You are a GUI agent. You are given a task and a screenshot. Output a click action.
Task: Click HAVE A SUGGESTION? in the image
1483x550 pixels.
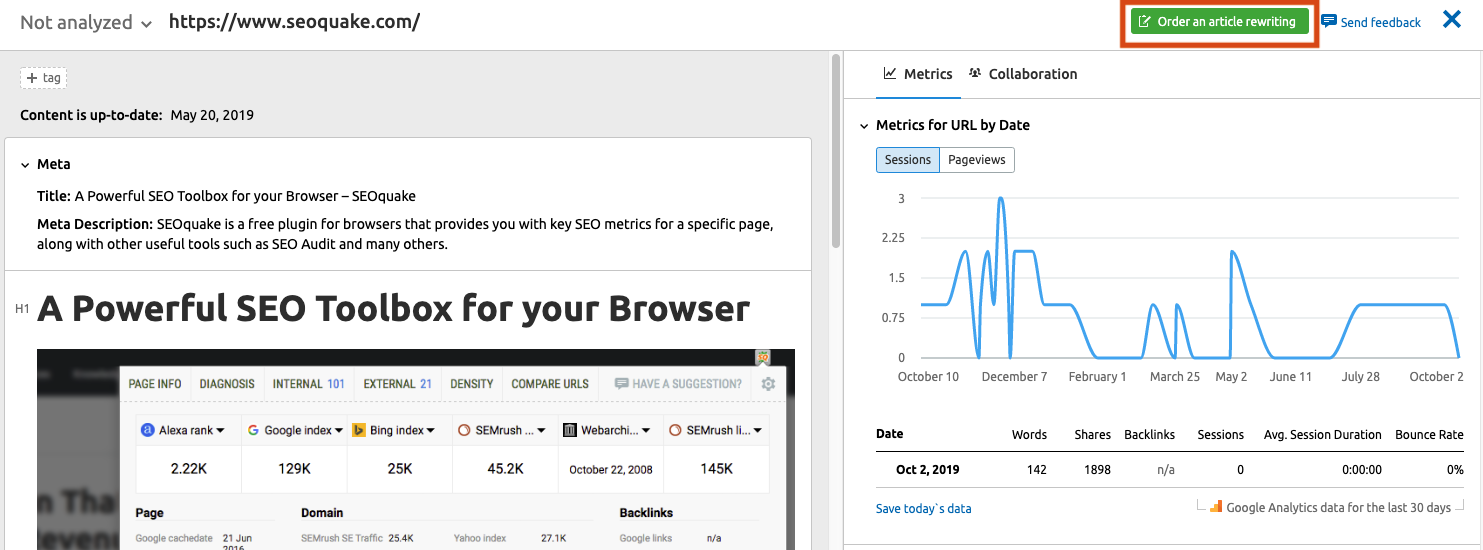pos(678,384)
